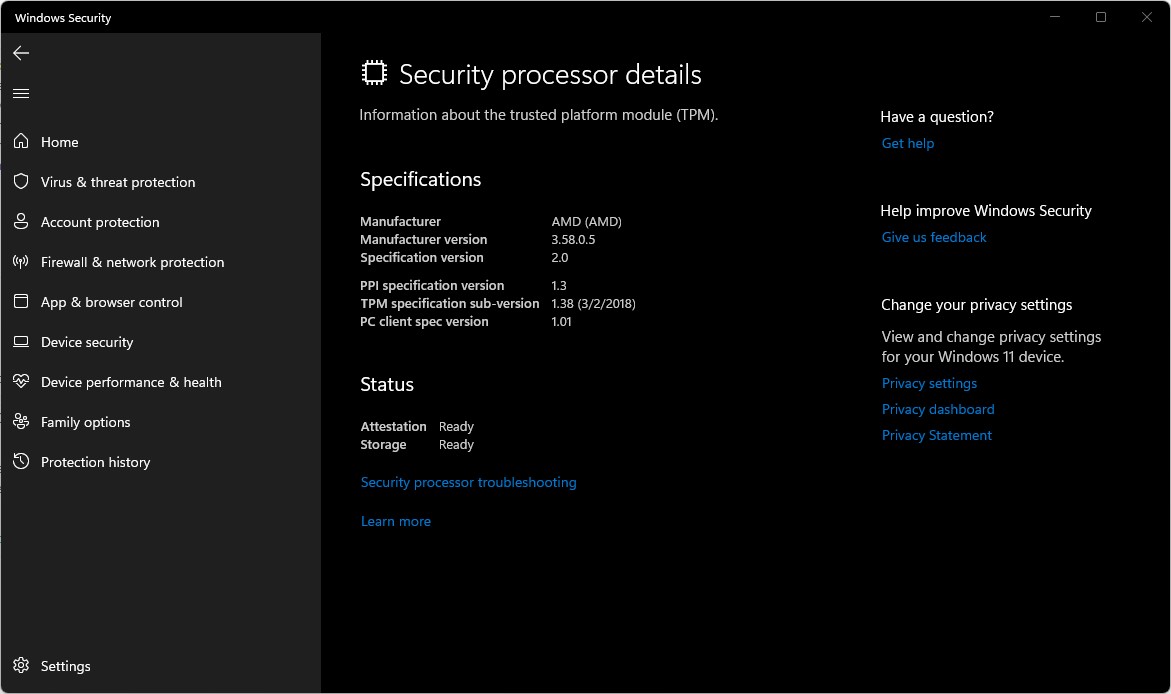Open the Privacy dashboard link
This screenshot has width=1171, height=694.
938,409
